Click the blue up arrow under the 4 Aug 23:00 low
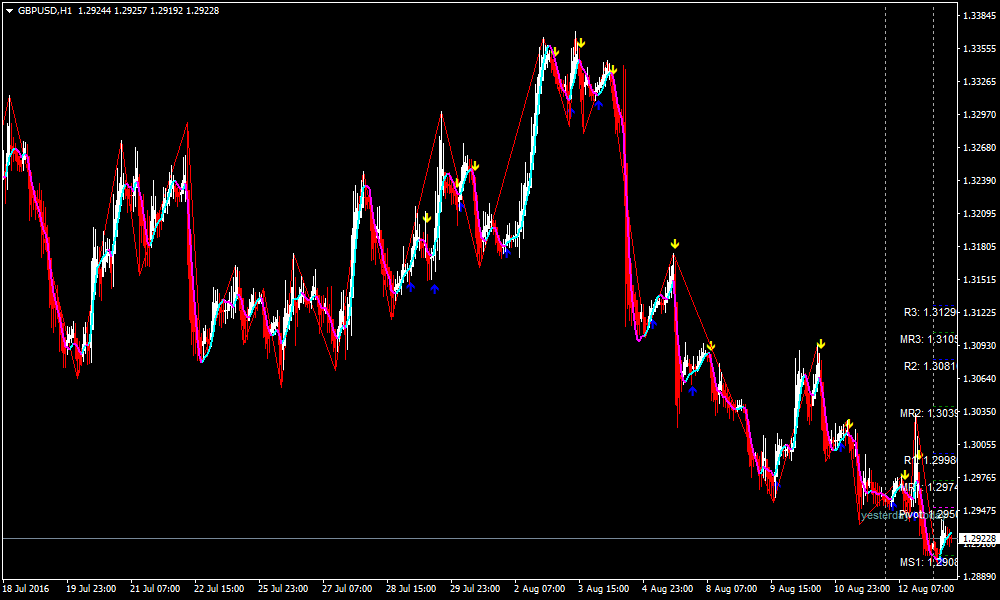This screenshot has width=1000, height=600. [692, 390]
